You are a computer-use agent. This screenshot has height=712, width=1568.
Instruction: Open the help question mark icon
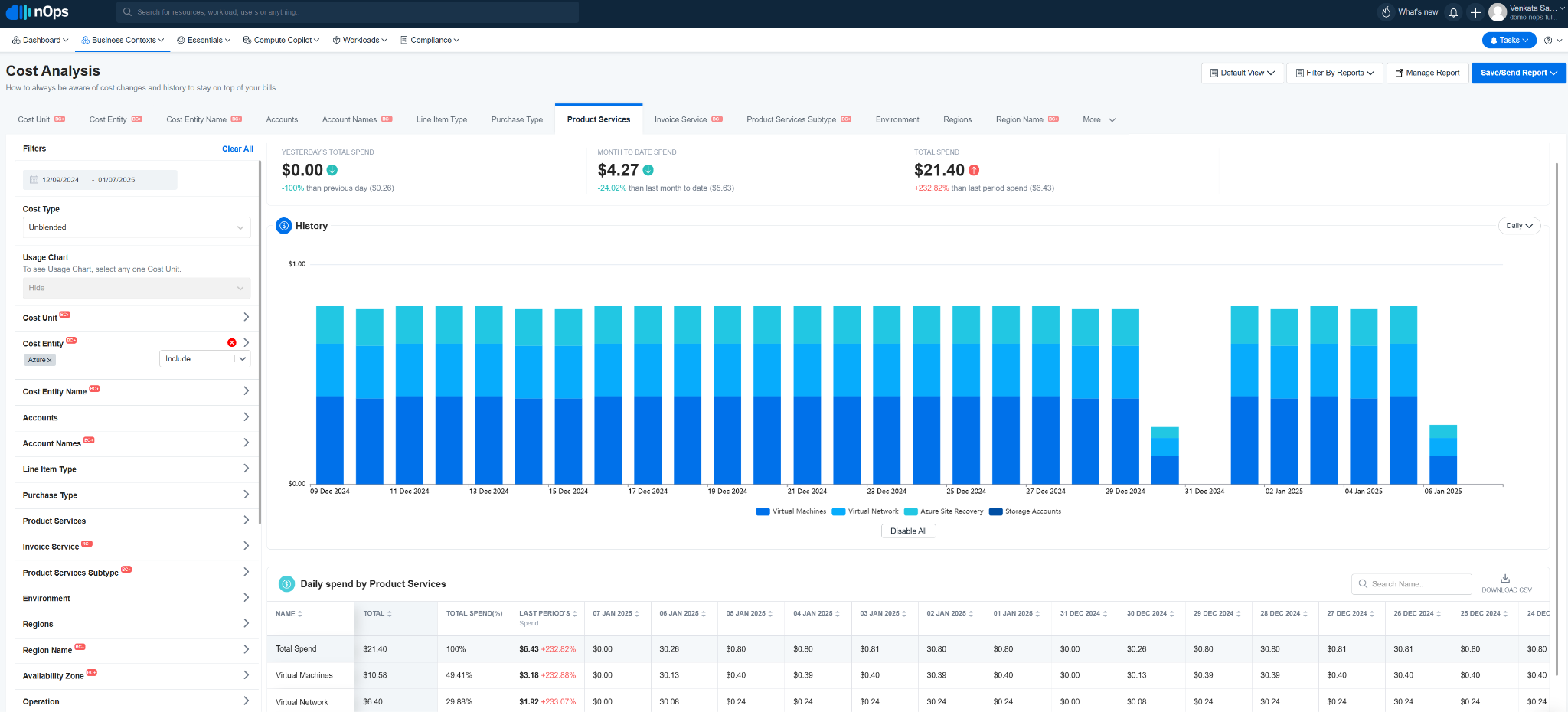(1548, 41)
